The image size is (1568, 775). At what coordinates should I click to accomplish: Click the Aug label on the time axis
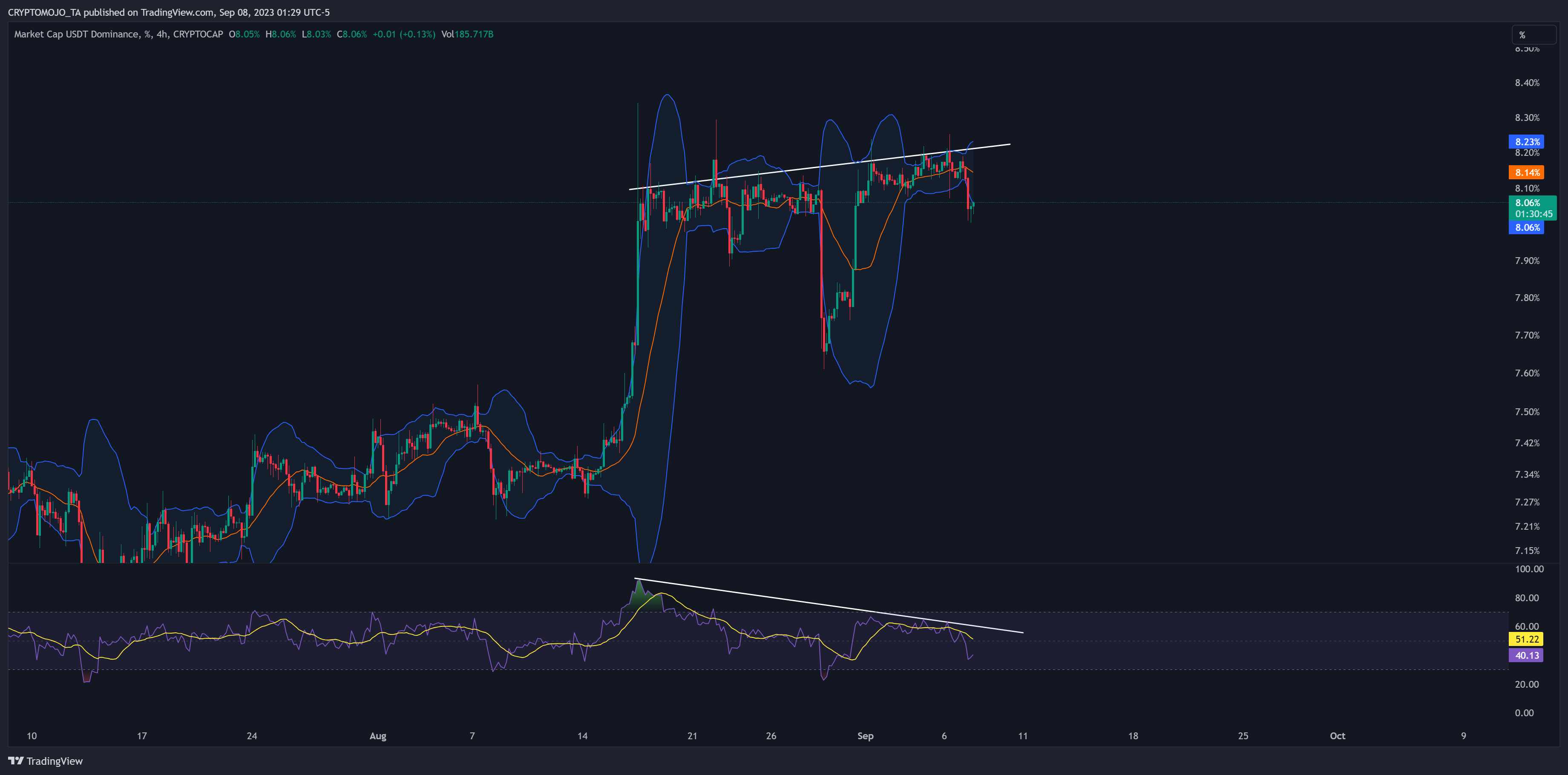pyautogui.click(x=378, y=736)
